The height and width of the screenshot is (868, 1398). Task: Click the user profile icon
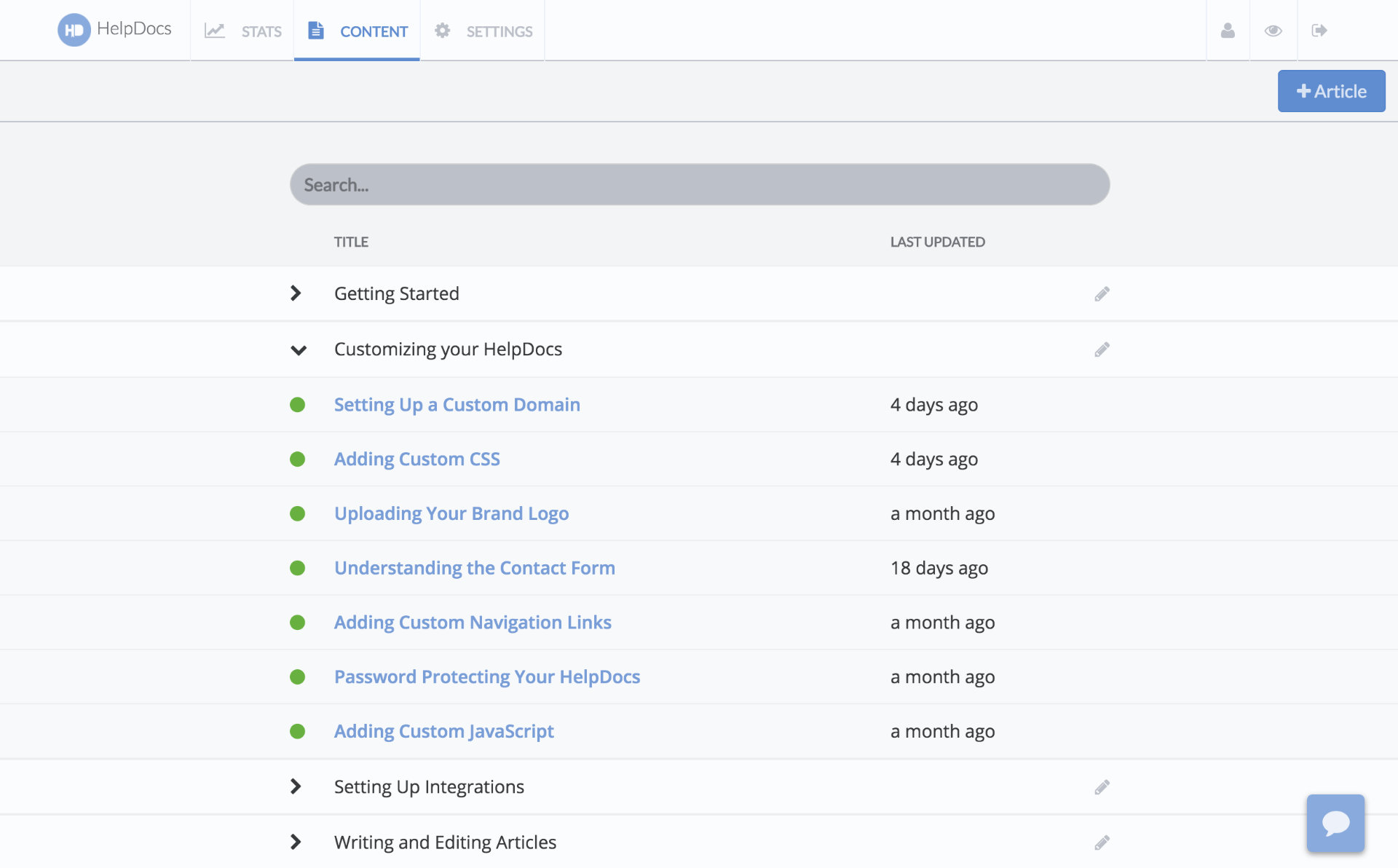[1227, 30]
